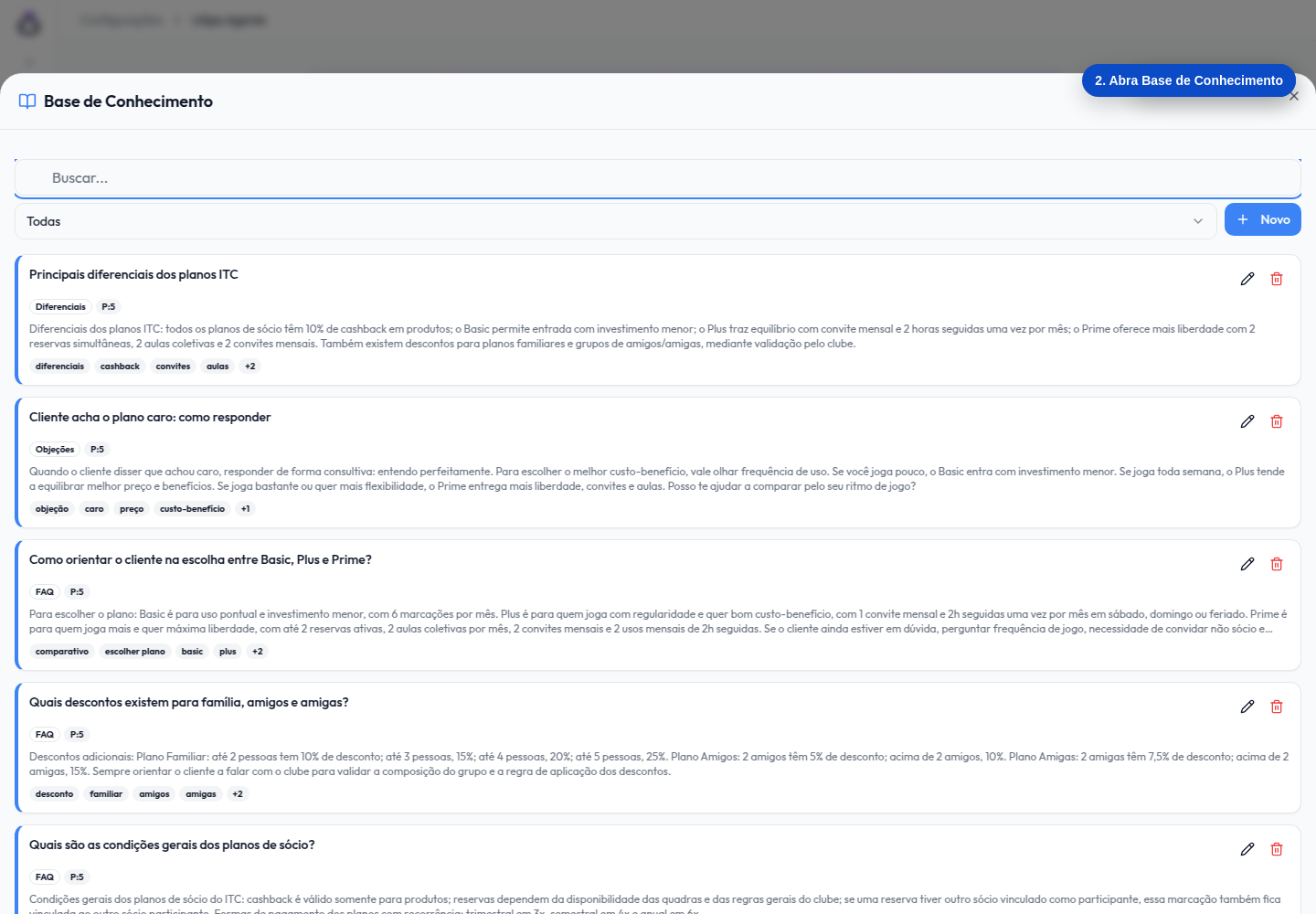Click the 'objeção' tag
The image size is (1316, 914).
pos(52,509)
